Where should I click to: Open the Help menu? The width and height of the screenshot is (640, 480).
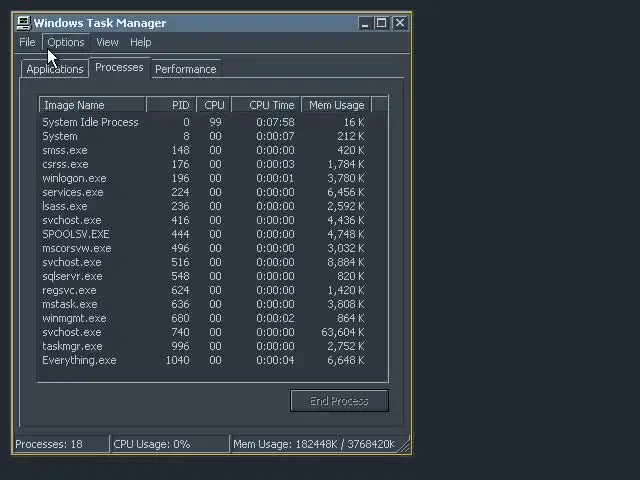[x=140, y=42]
